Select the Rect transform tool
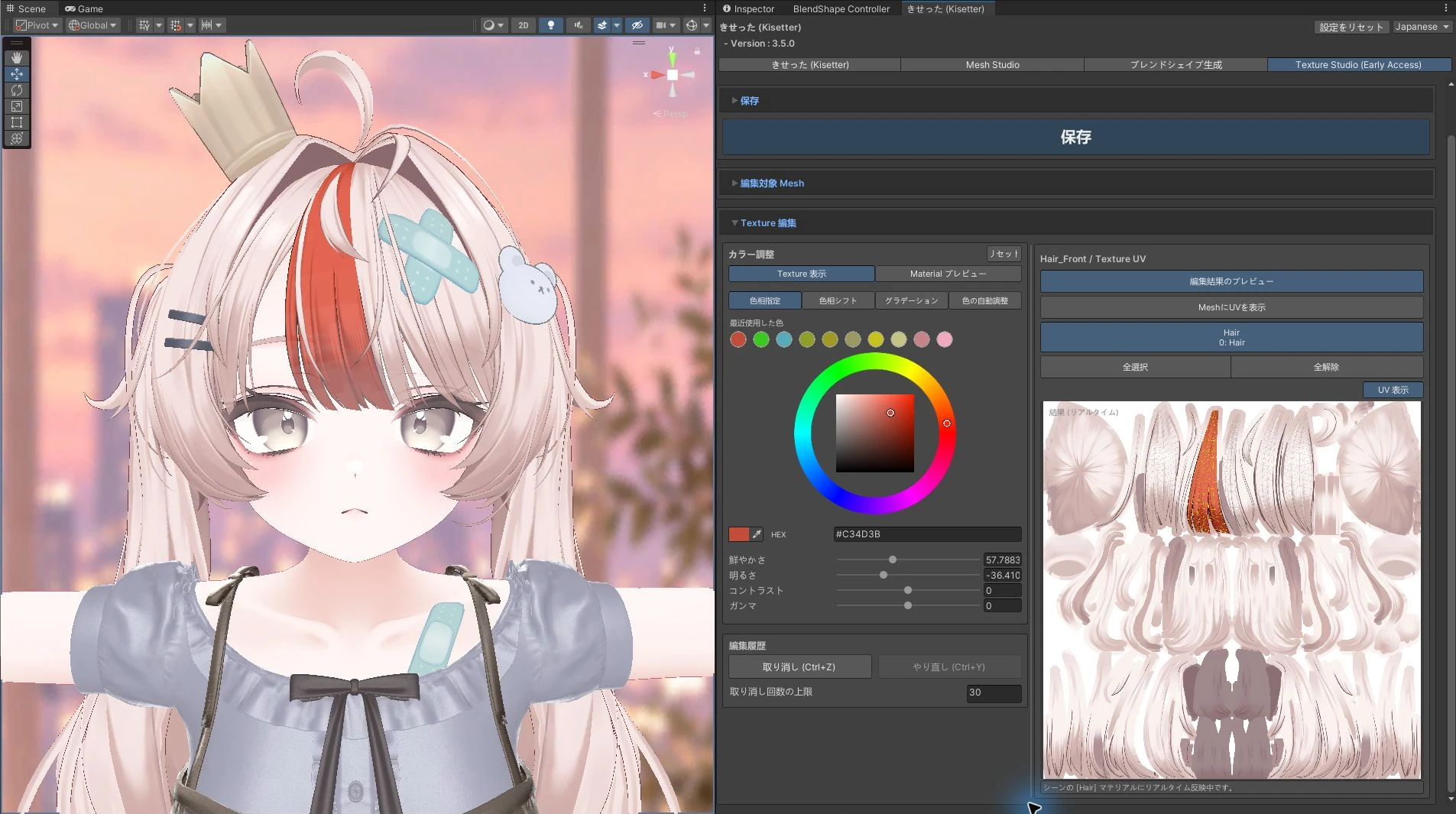The image size is (1456, 814). (x=17, y=122)
